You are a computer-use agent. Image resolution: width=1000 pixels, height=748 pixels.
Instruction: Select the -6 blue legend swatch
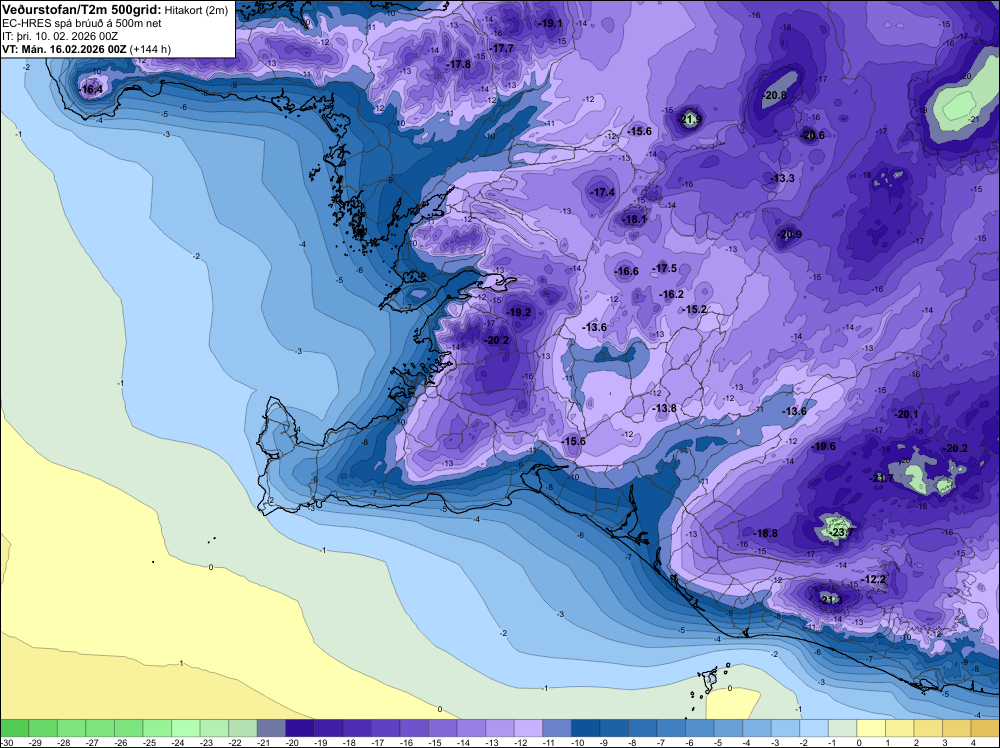coord(700,728)
